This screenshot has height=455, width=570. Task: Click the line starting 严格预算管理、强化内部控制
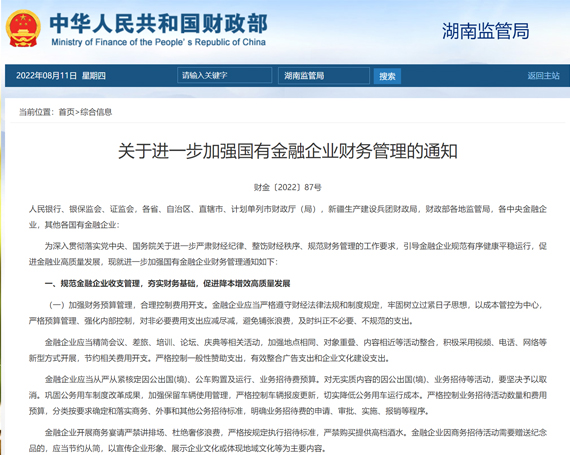point(221,321)
